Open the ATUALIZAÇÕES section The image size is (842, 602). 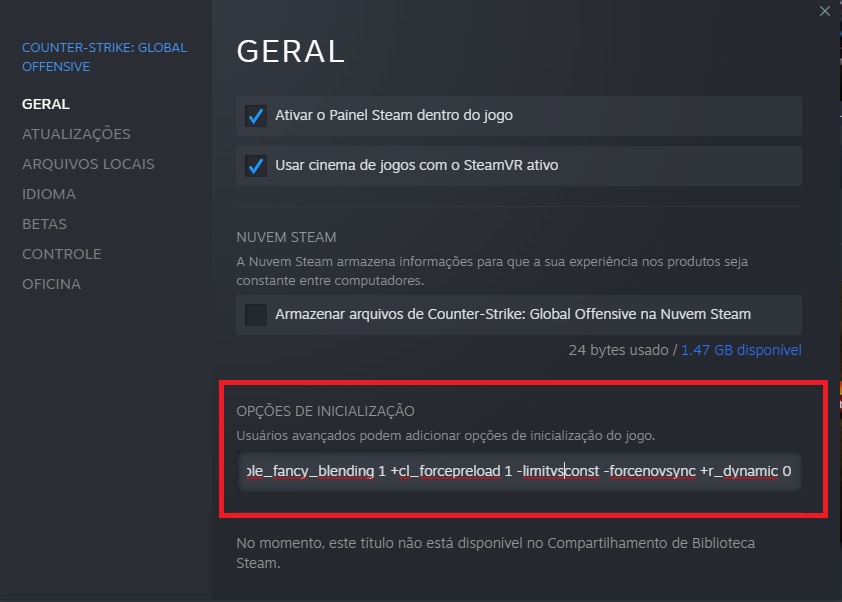tap(76, 134)
